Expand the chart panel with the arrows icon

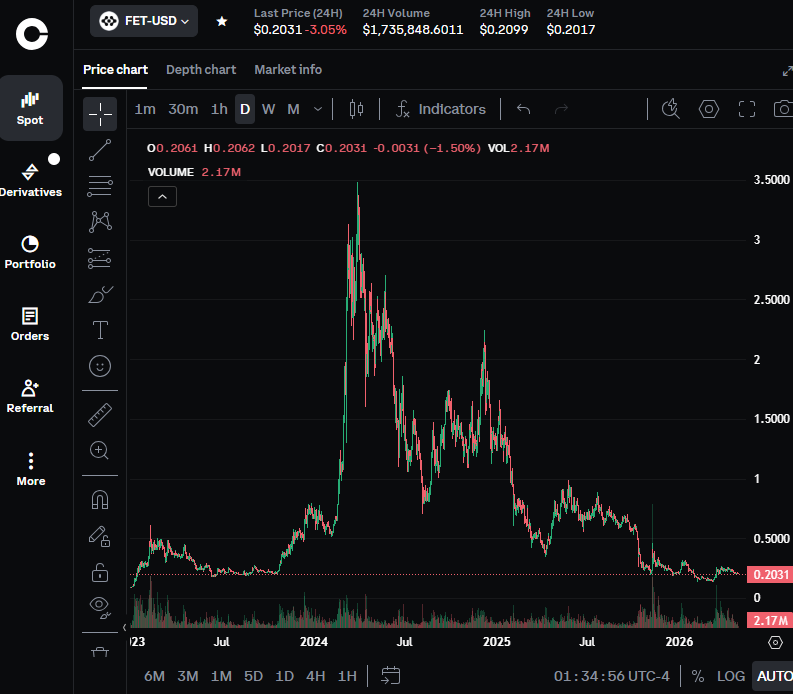787,71
